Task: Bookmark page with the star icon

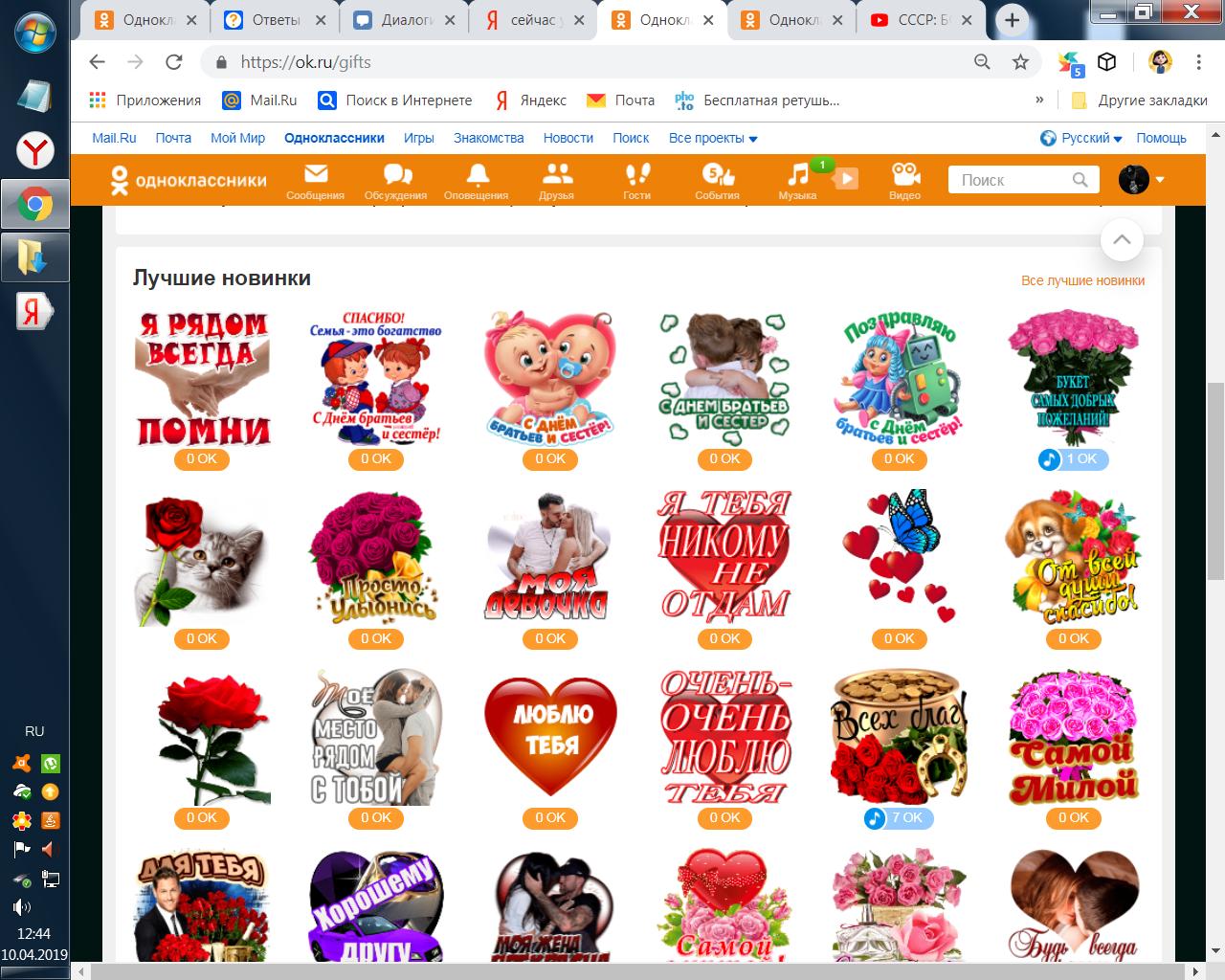Action: click(1021, 62)
